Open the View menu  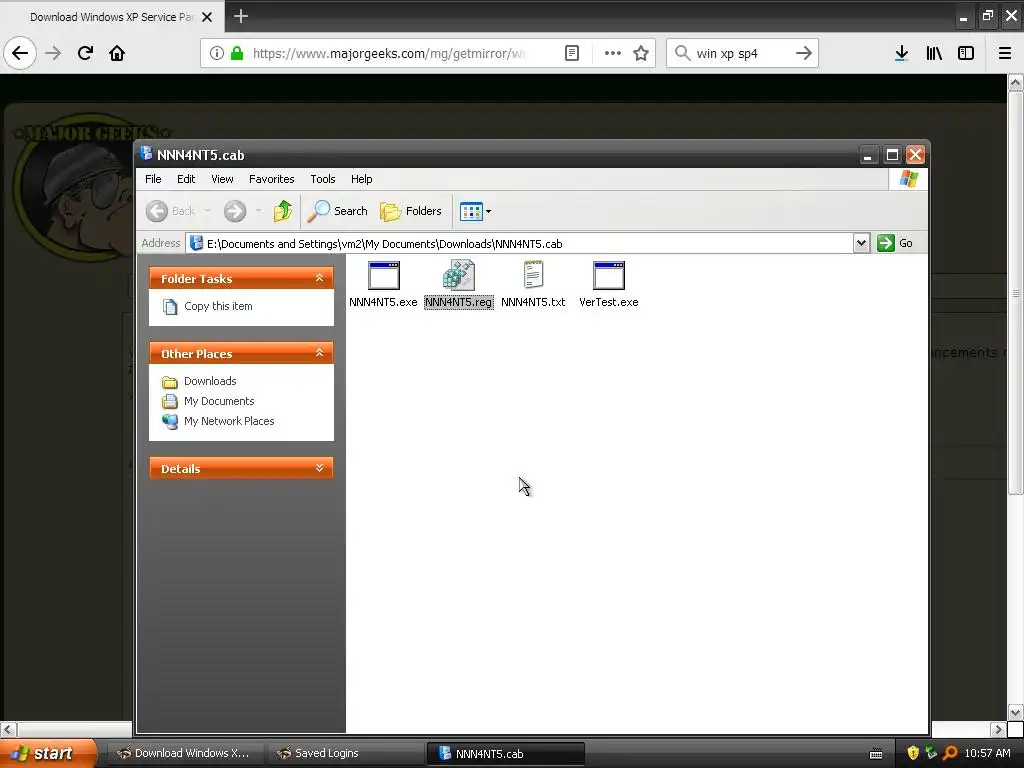pyautogui.click(x=222, y=179)
